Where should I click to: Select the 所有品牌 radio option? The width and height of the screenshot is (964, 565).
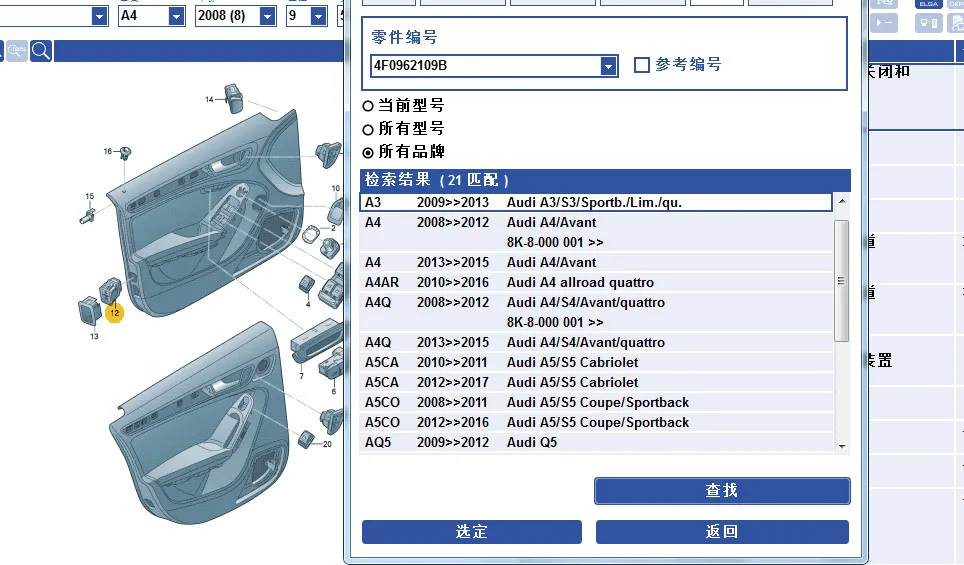(x=368, y=153)
